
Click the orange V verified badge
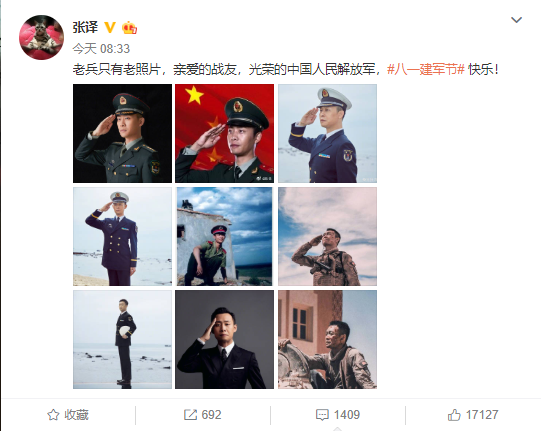[110, 27]
